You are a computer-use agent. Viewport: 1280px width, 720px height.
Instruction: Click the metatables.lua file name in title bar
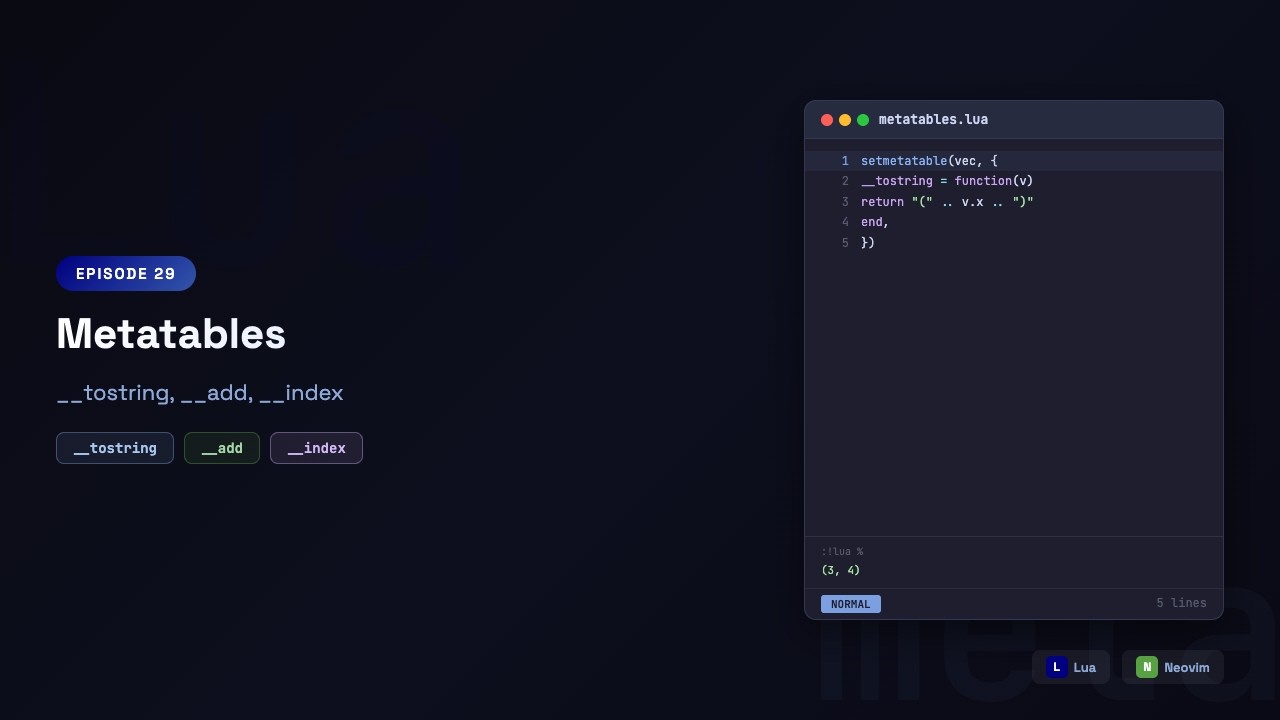(x=933, y=120)
